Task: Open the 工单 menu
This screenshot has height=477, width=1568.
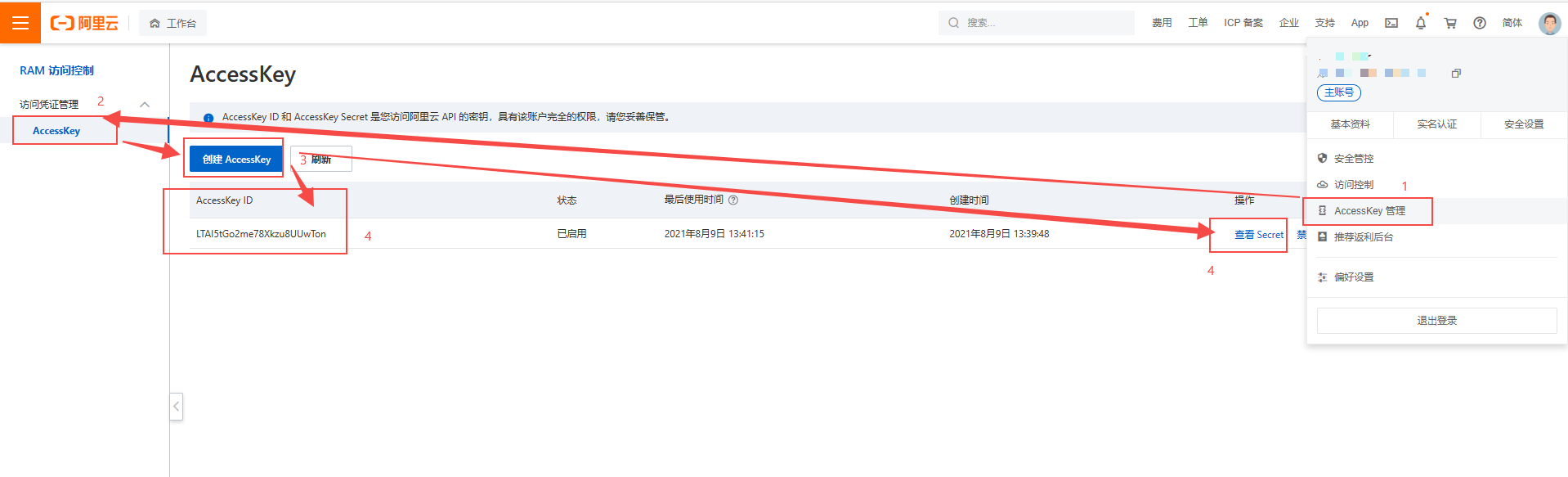Action: [1198, 23]
